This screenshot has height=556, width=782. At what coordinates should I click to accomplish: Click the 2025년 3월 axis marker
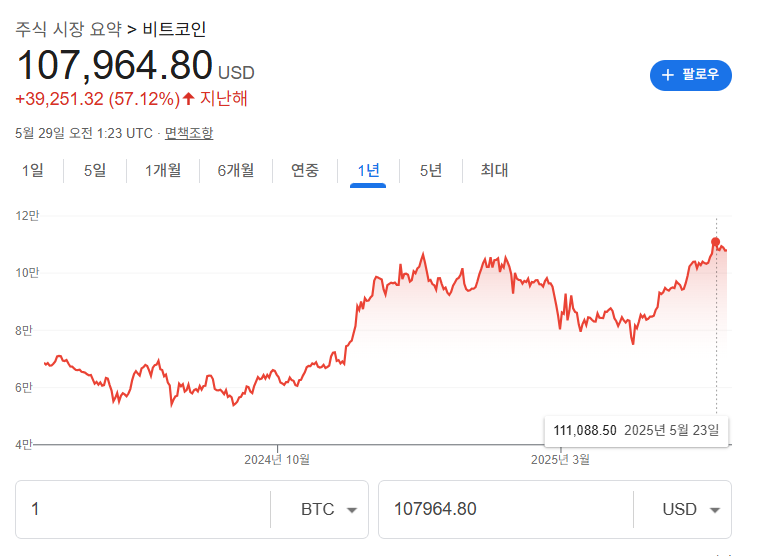coord(561,459)
